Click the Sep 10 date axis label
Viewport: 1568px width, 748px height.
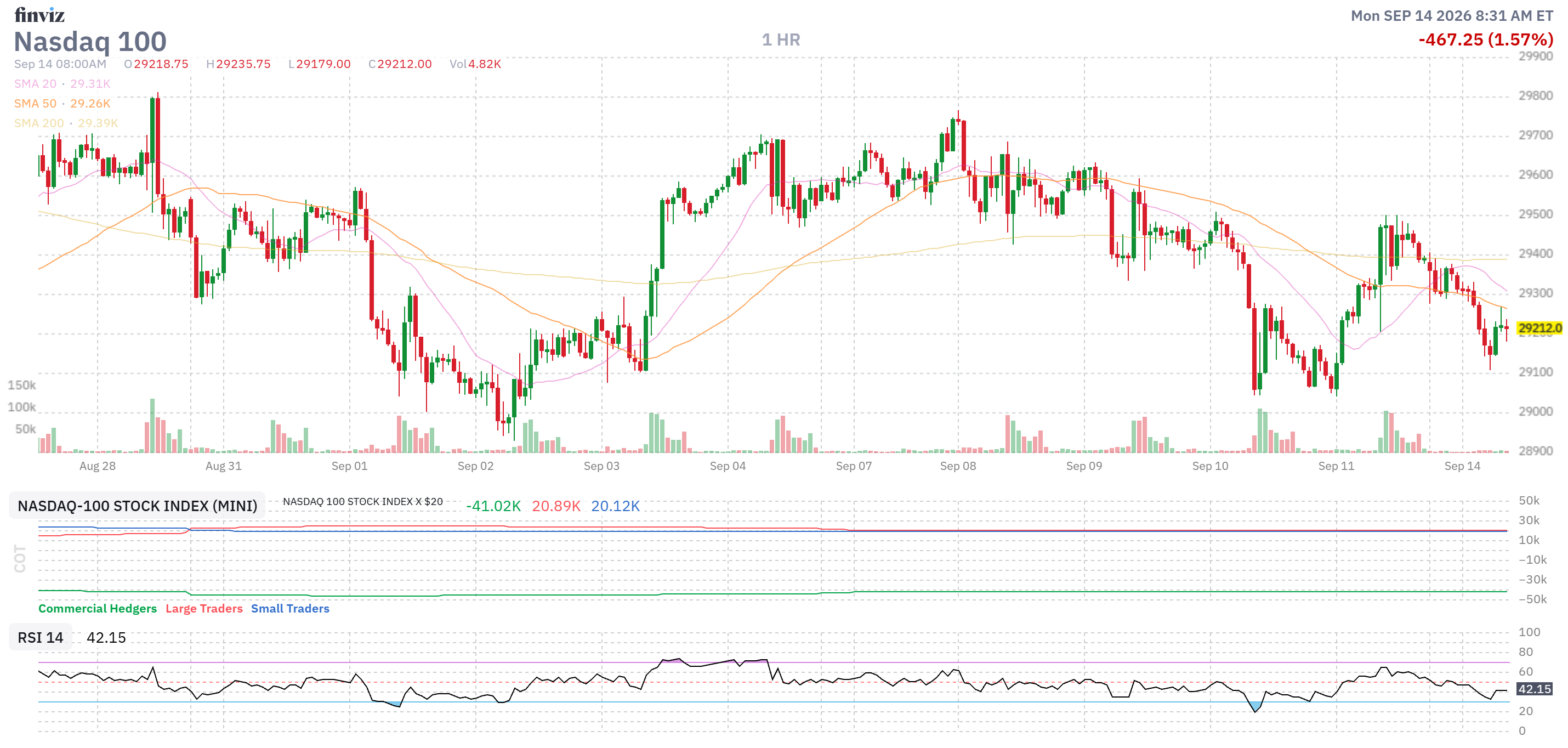pyautogui.click(x=1210, y=466)
